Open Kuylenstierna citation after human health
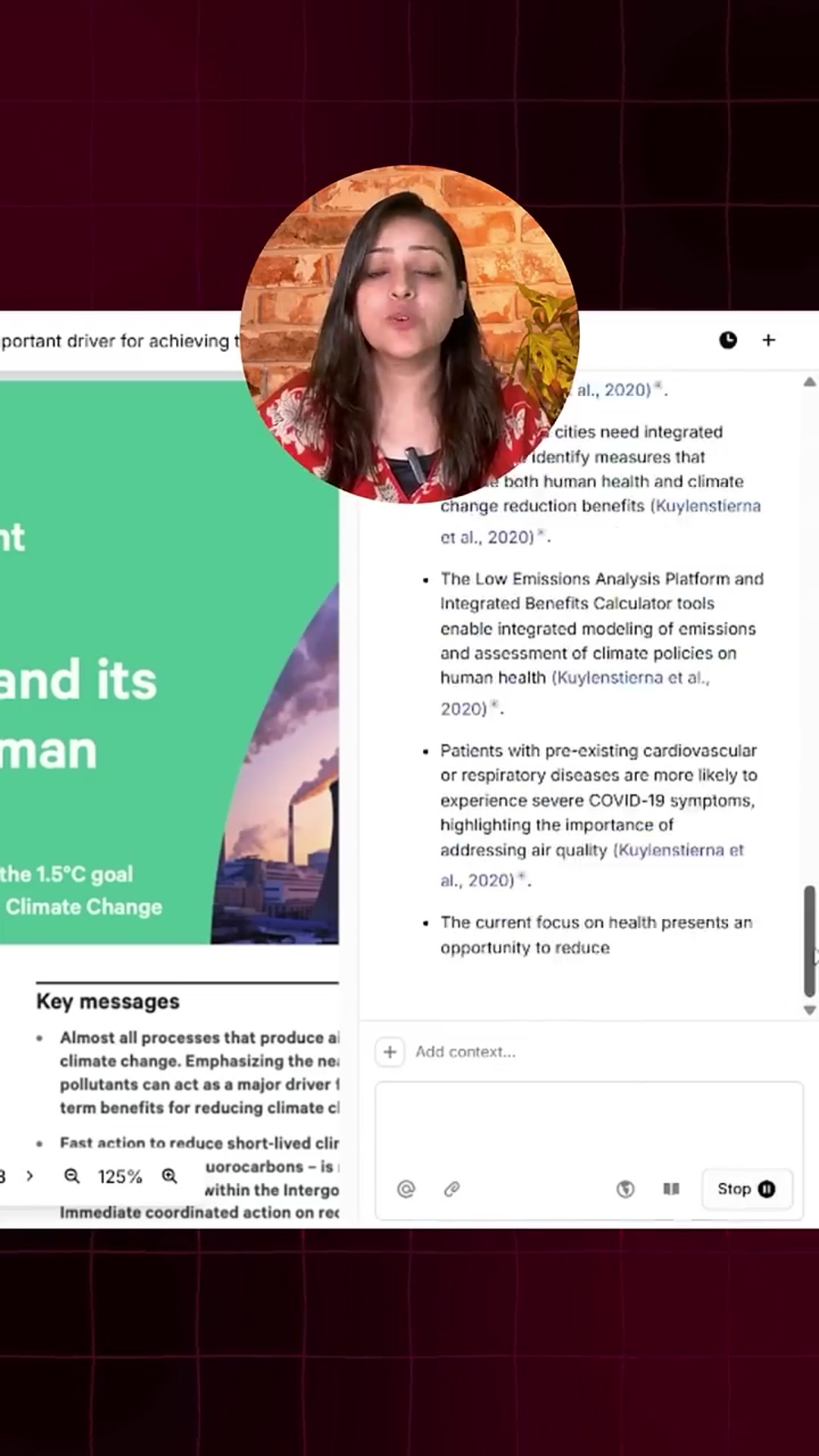Screen dimensions: 819x1456 [631, 678]
